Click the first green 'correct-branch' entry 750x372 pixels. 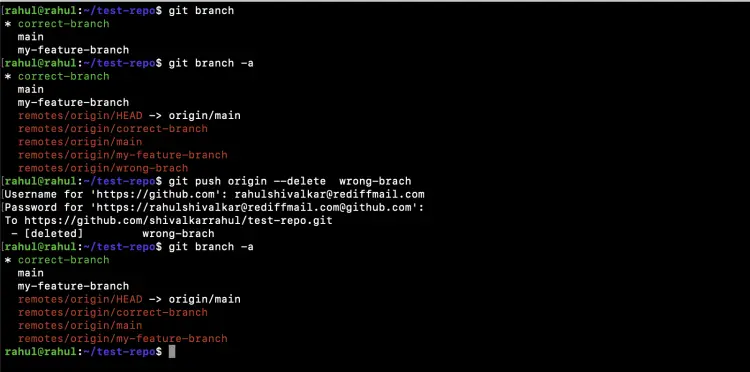(64, 23)
